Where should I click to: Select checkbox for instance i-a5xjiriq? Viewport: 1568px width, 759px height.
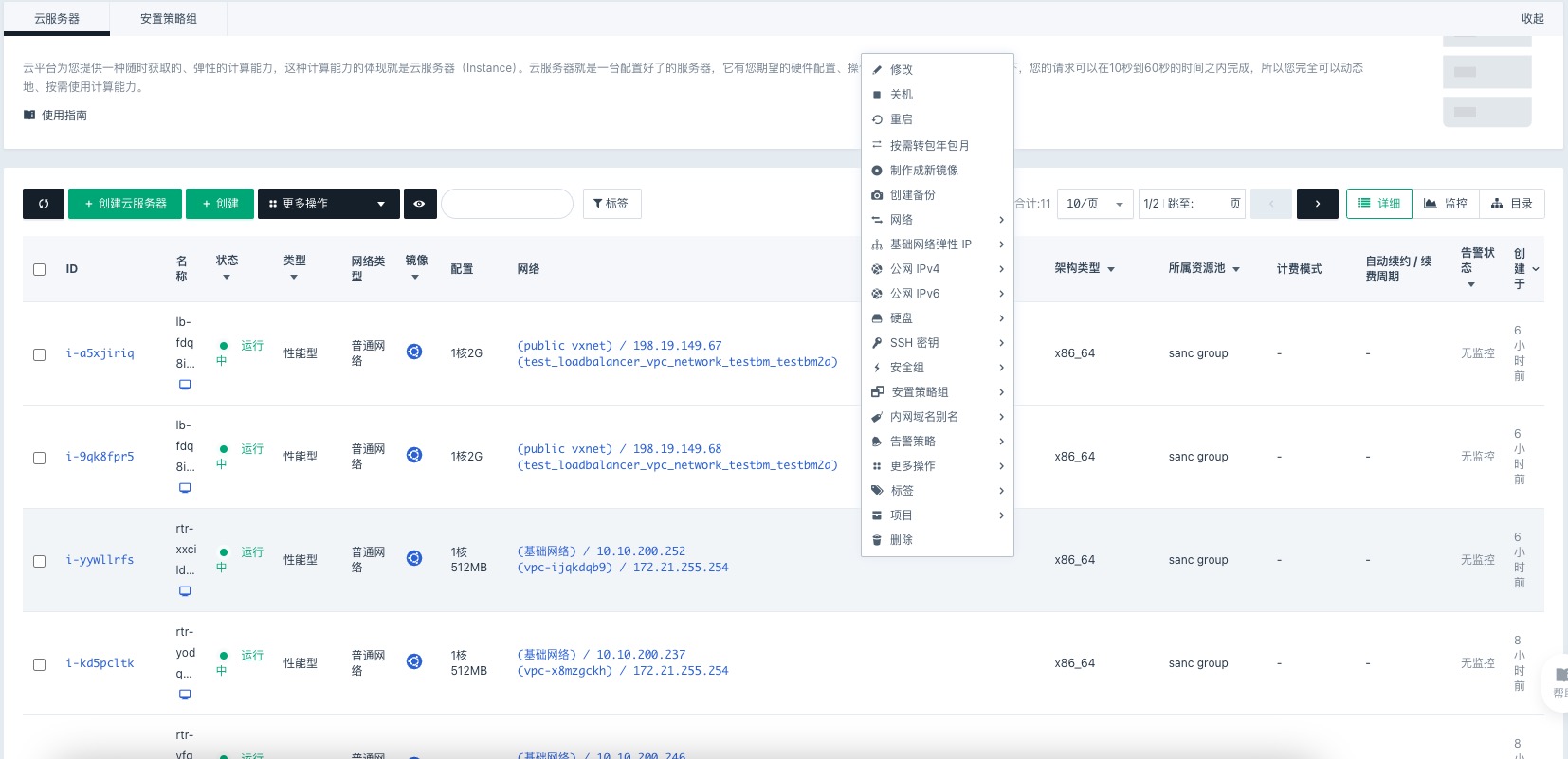point(40,354)
